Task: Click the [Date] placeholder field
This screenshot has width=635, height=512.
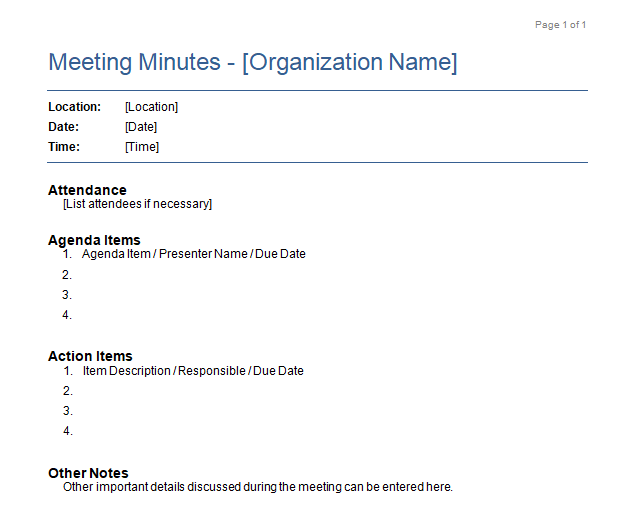Action: point(141,127)
